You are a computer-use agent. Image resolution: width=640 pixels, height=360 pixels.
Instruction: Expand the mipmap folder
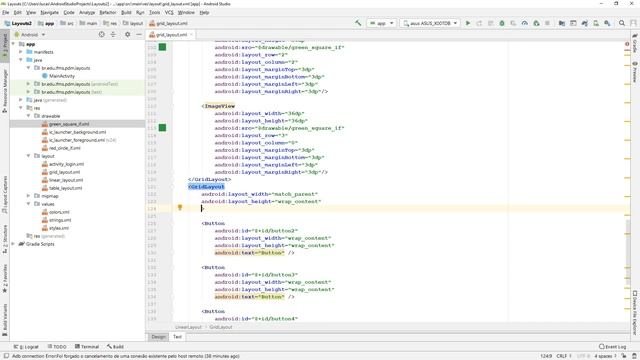click(29, 196)
